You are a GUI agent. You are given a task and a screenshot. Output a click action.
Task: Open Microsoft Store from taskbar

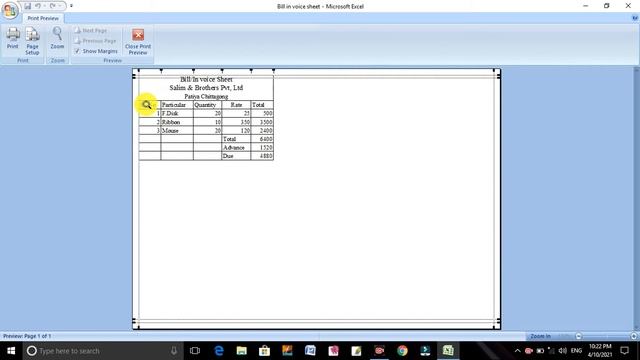pyautogui.click(x=264, y=351)
